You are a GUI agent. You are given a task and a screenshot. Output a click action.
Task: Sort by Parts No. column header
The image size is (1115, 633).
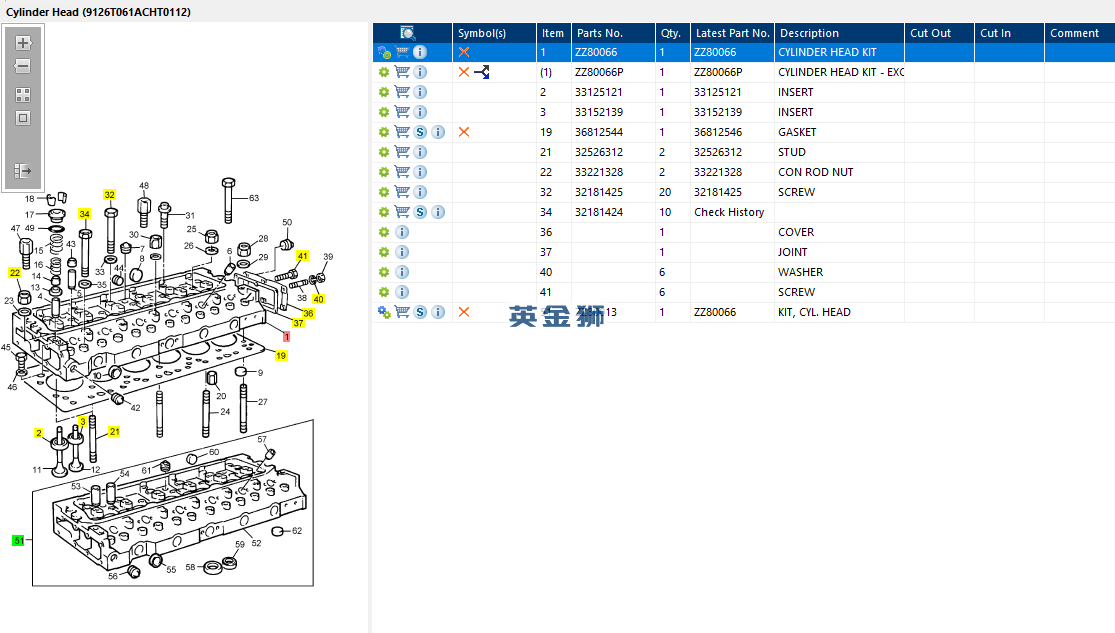tap(600, 33)
